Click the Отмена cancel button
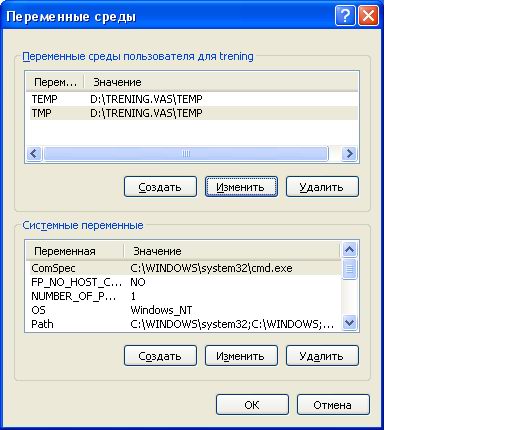This screenshot has height=430, width=512. point(333,405)
